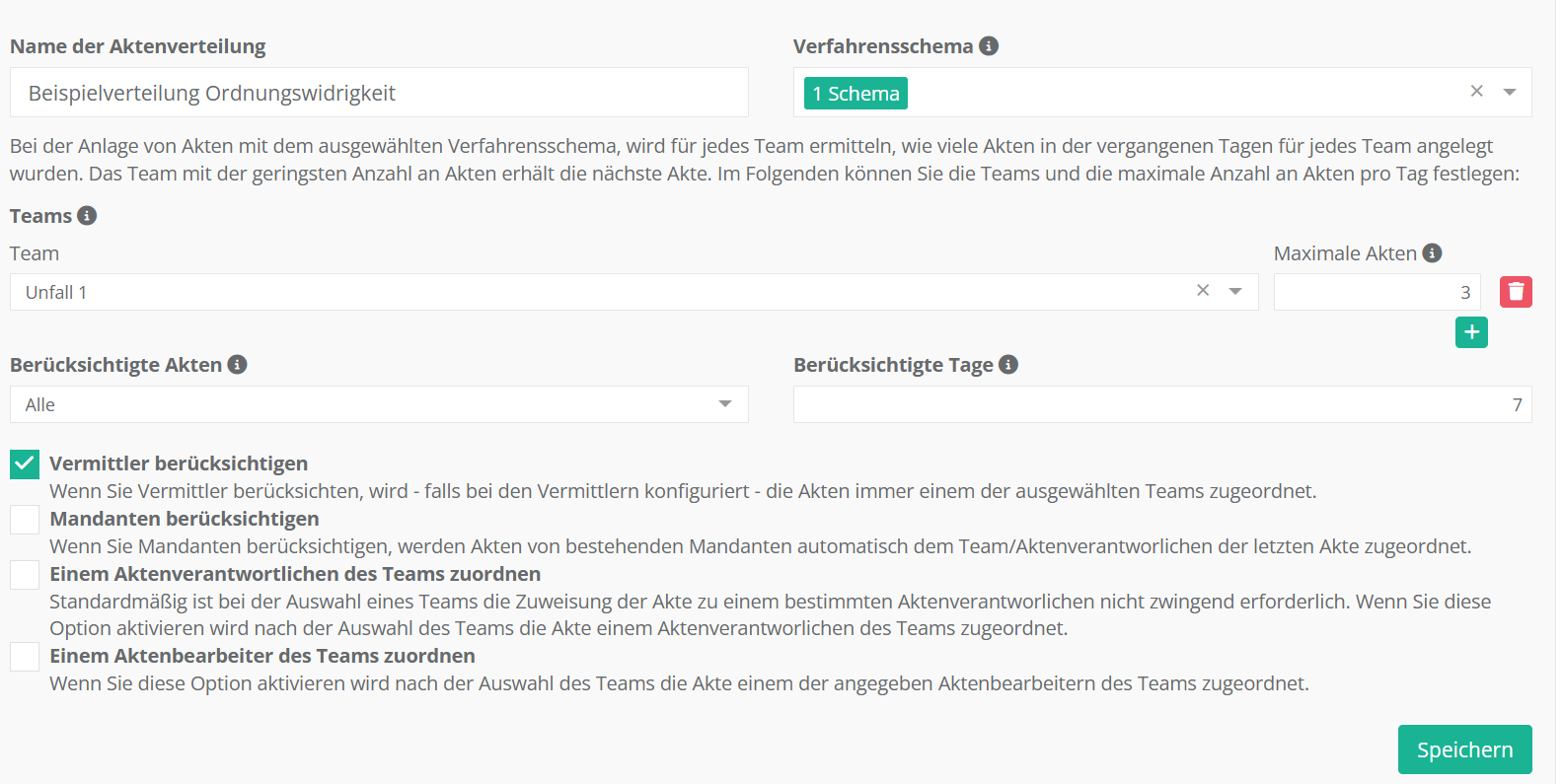
Task: Click the Berücksichtigte Tage number field
Action: (1161, 404)
